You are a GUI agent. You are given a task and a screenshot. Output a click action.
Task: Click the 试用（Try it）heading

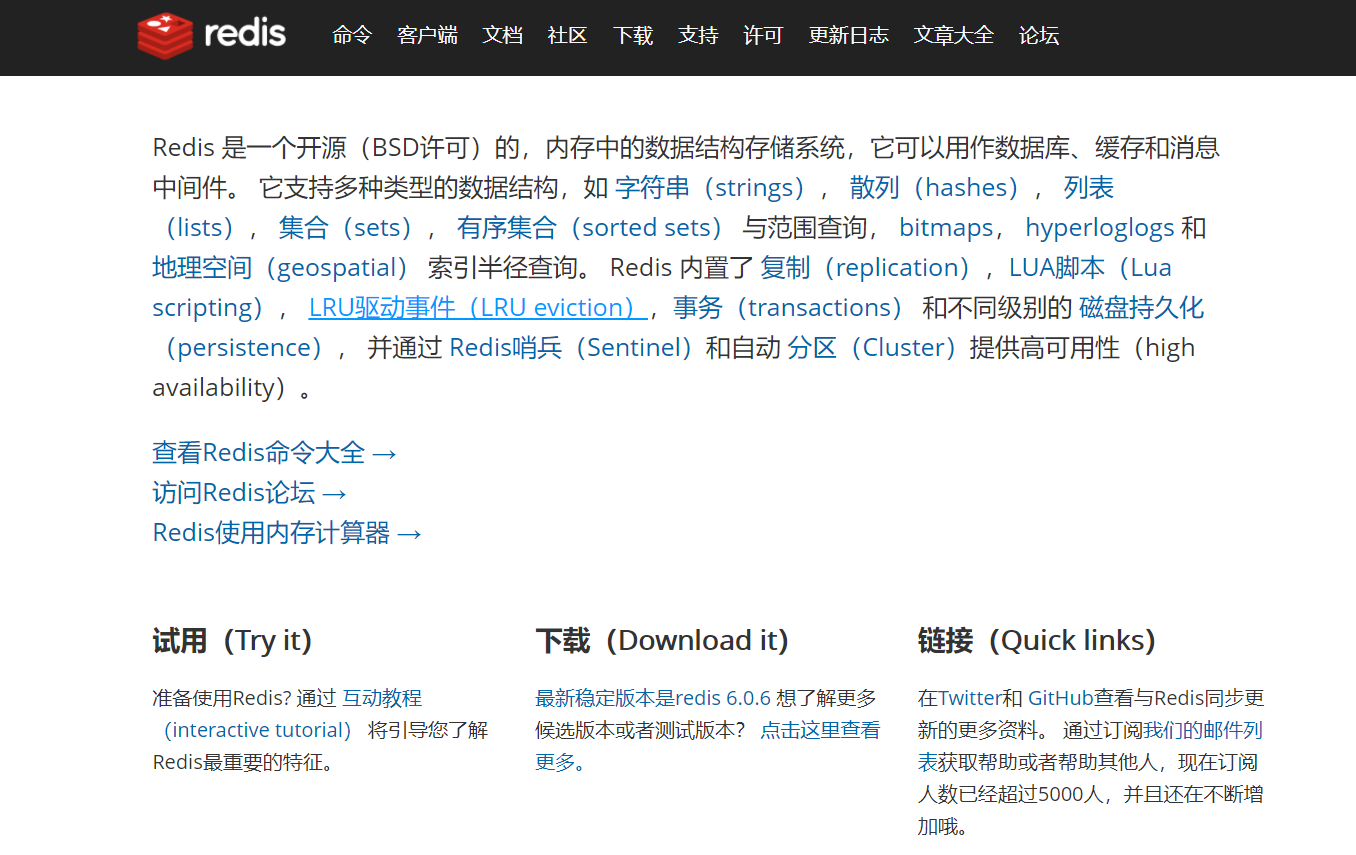coord(232,640)
